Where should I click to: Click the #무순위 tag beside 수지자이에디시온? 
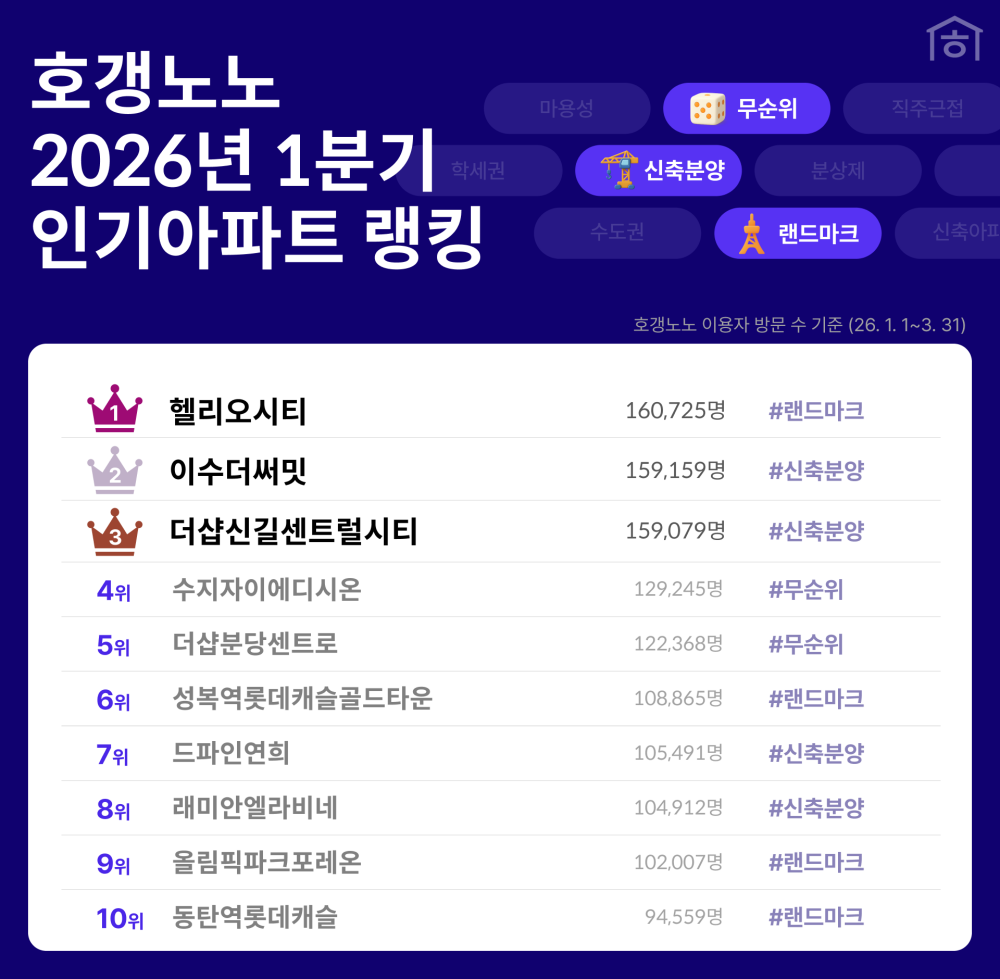(x=805, y=590)
